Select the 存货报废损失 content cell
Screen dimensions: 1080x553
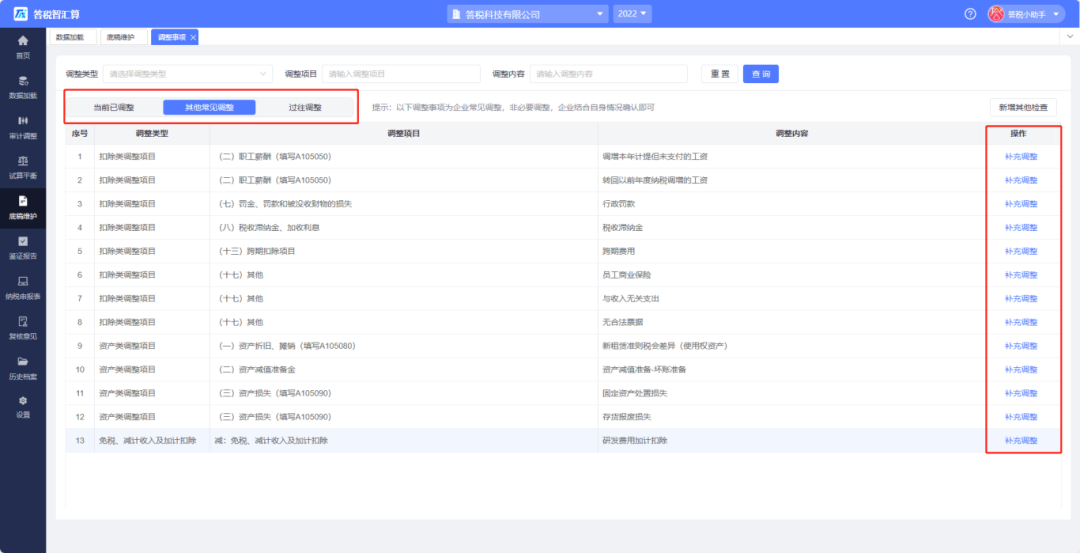(791, 417)
